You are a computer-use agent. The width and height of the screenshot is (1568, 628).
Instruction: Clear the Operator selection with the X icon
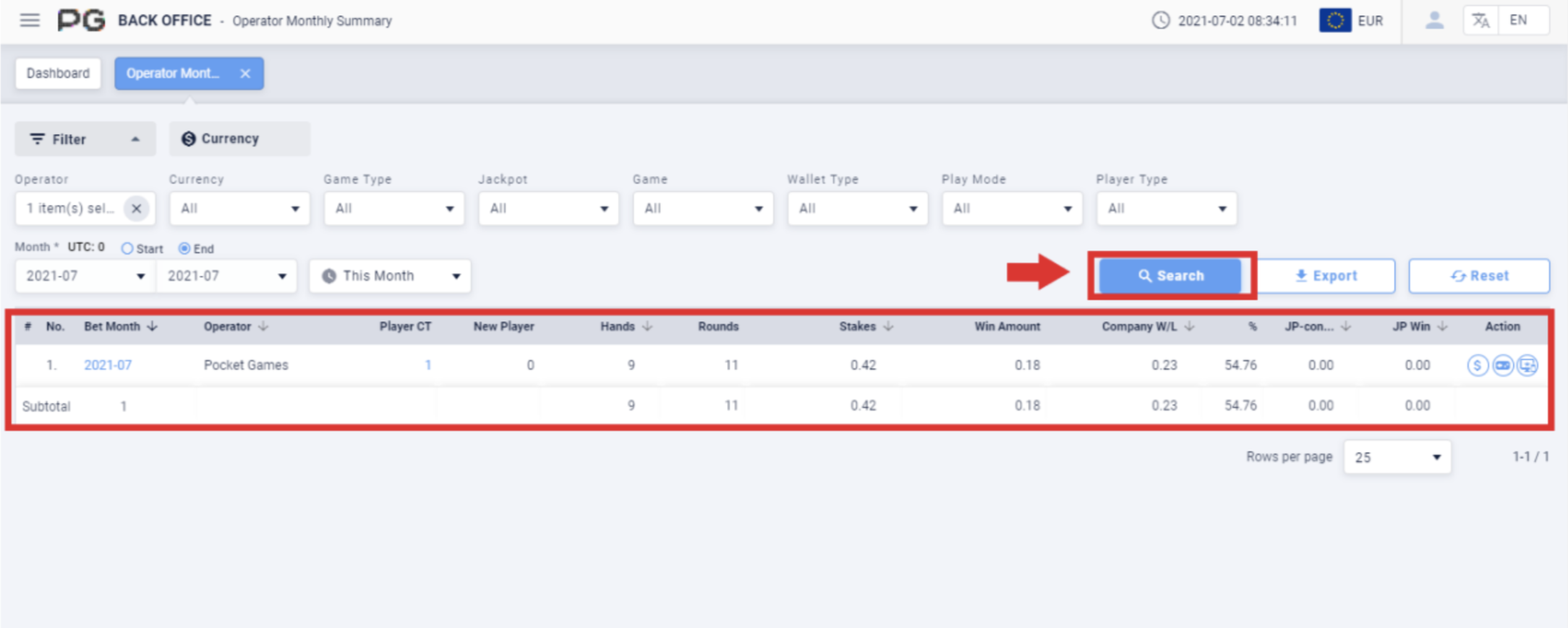click(136, 208)
